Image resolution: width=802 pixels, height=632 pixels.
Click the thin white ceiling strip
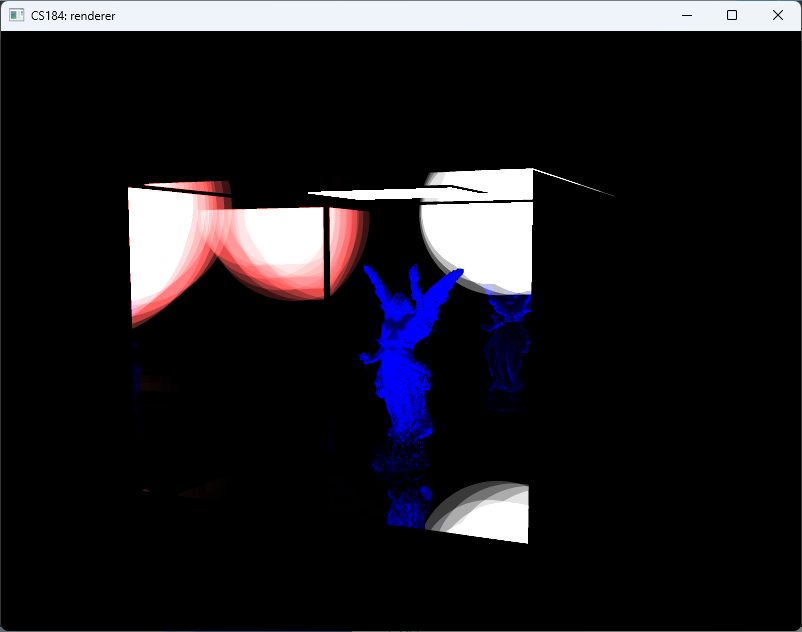[x=400, y=192]
